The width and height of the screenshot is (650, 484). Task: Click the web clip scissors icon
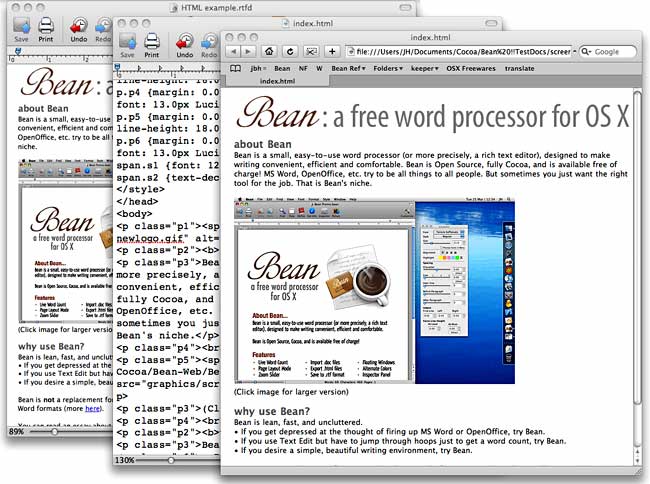311,51
